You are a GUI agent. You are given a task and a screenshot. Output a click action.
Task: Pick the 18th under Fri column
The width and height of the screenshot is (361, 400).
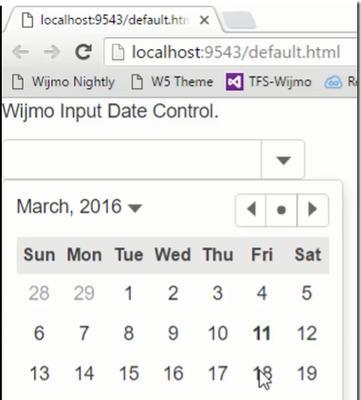(262, 373)
